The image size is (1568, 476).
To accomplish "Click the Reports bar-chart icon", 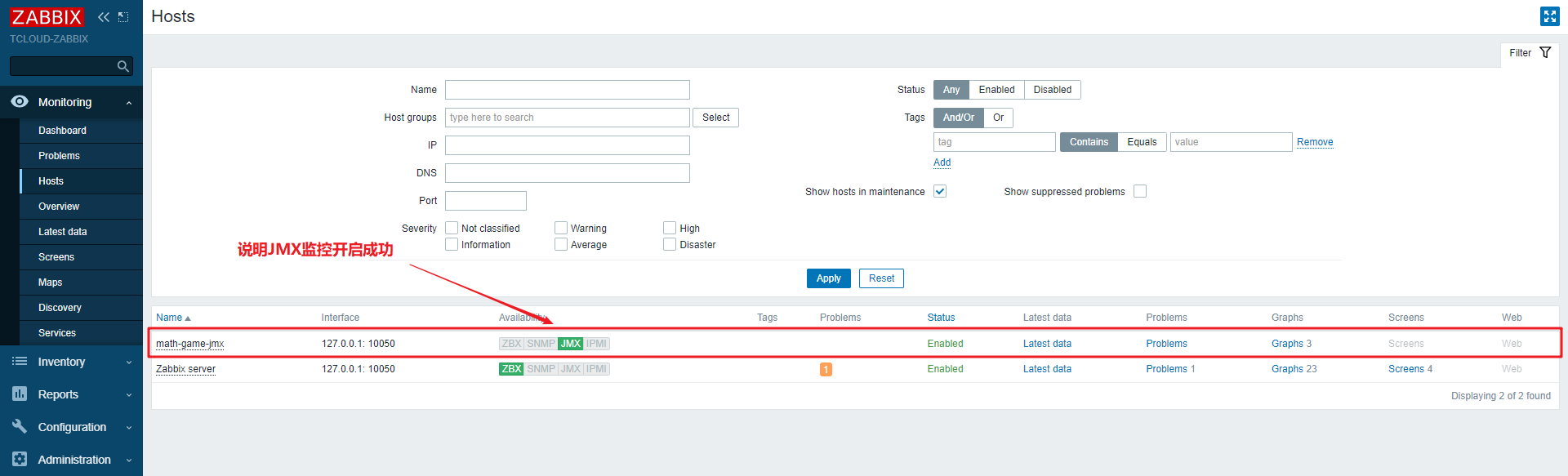I will 20,394.
